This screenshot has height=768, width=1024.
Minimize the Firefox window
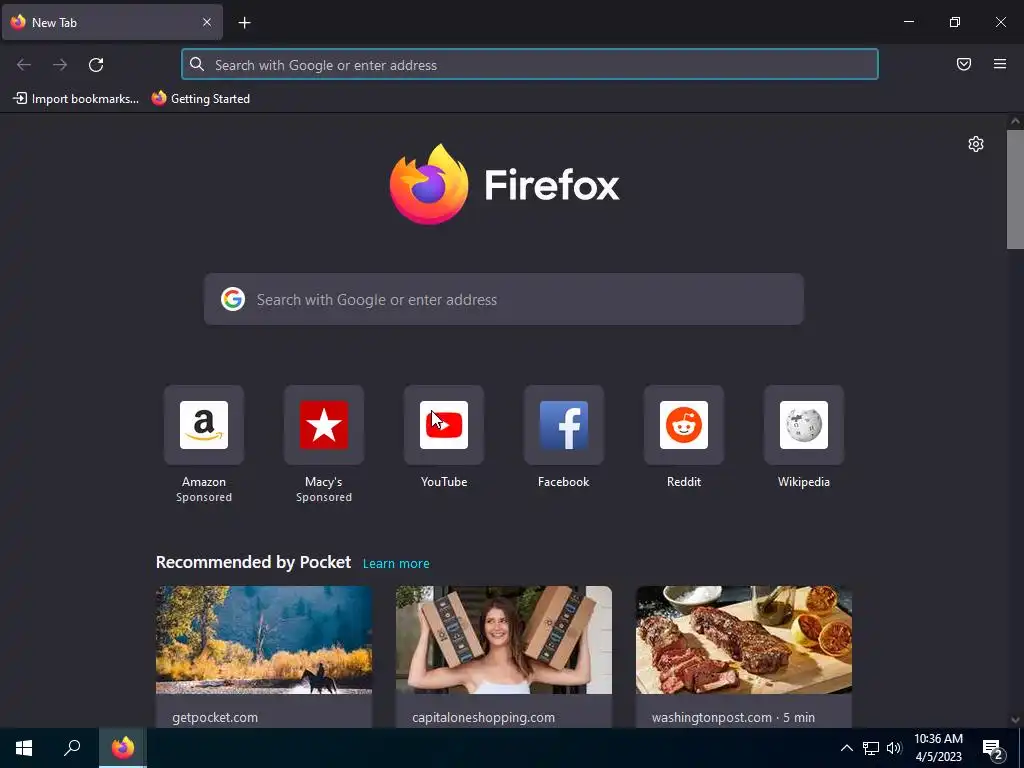pos(909,22)
